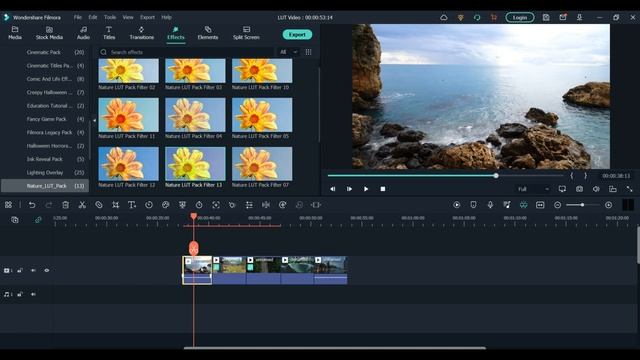The image size is (640, 360).
Task: Select Nature LUT Pack Filter 05 thumbnail
Action: (262, 115)
